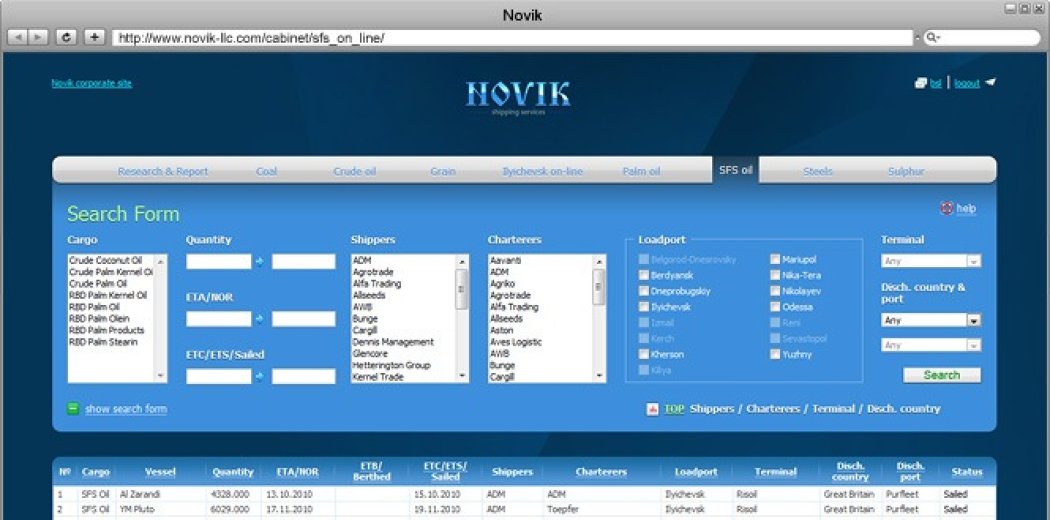Click the browser URL address bar
This screenshot has width=1050, height=520.
coord(512,38)
